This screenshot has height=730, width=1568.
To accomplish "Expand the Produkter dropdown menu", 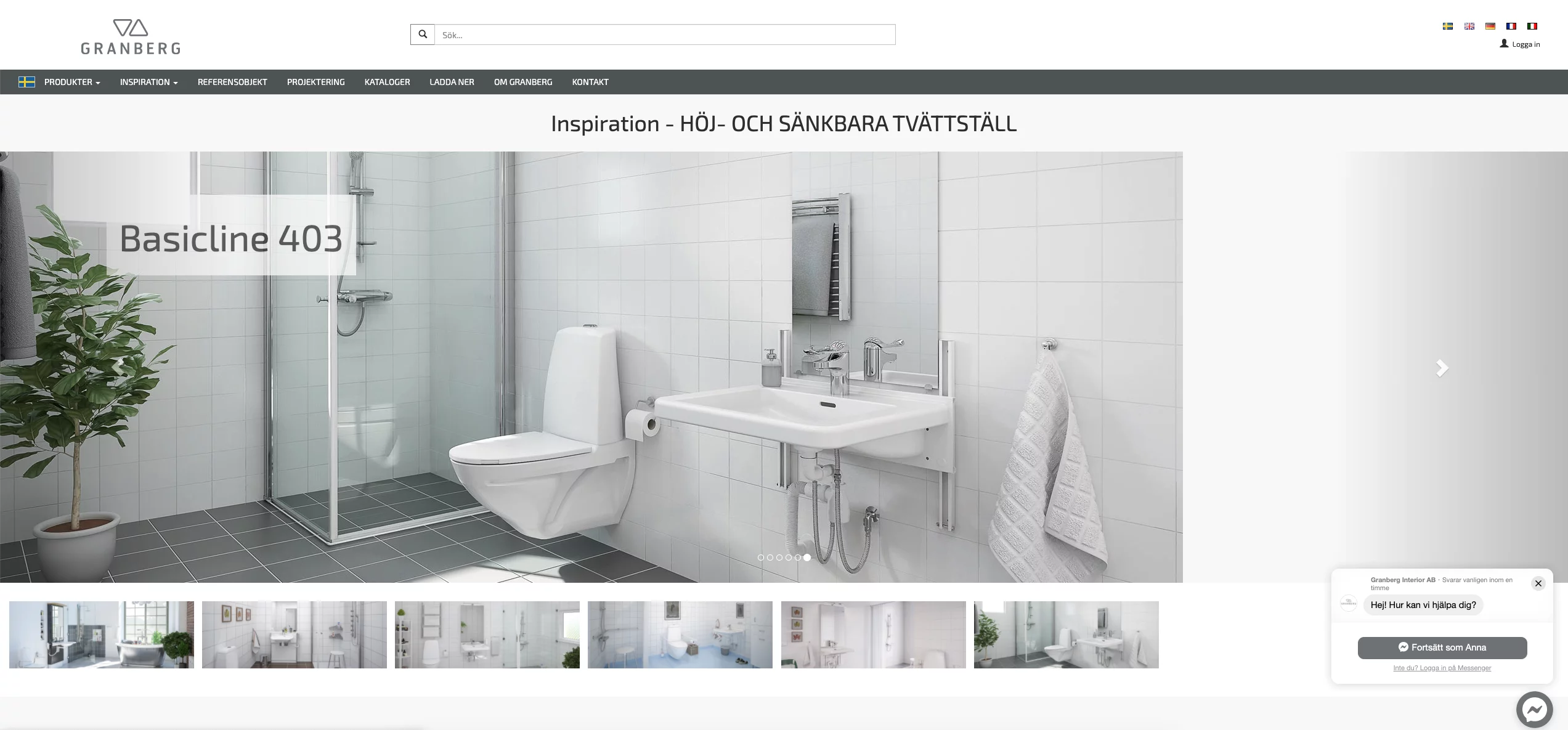I will click(72, 82).
